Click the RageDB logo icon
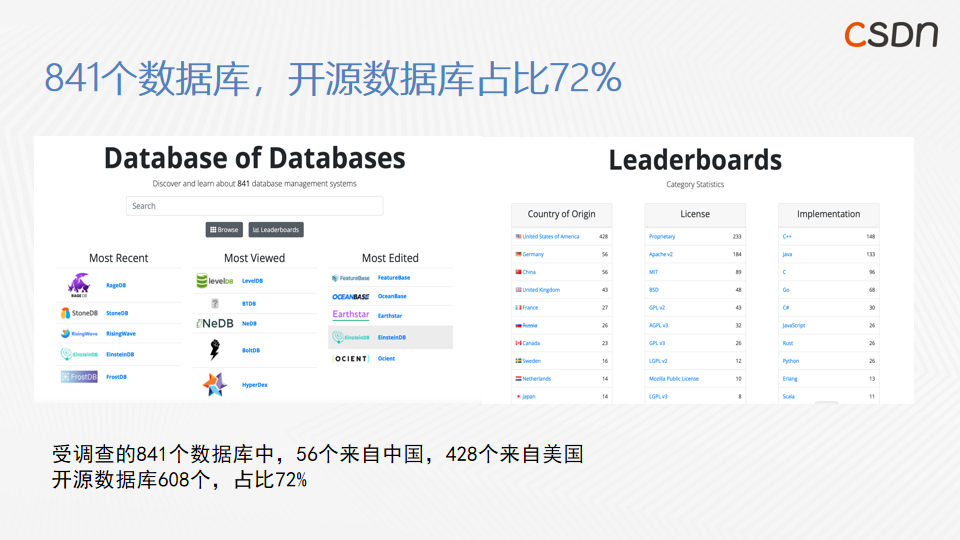The width and height of the screenshot is (960, 540). point(79,285)
